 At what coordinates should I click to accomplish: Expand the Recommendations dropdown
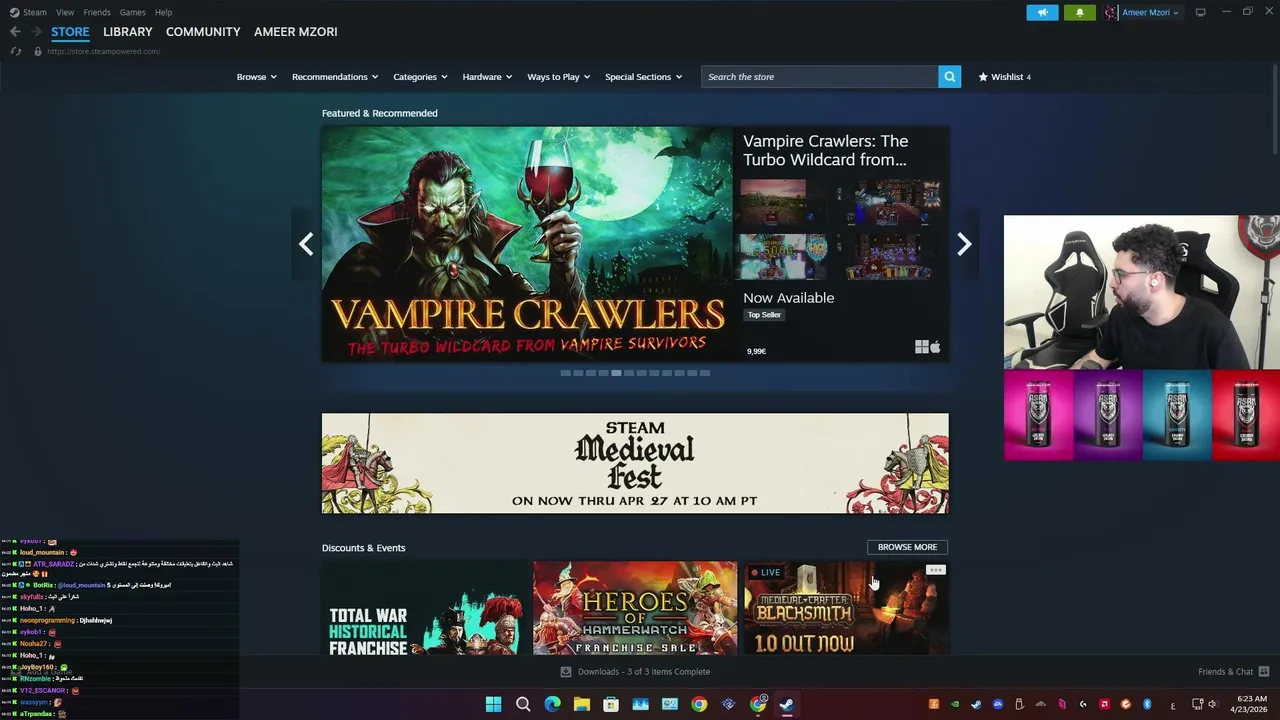[335, 76]
